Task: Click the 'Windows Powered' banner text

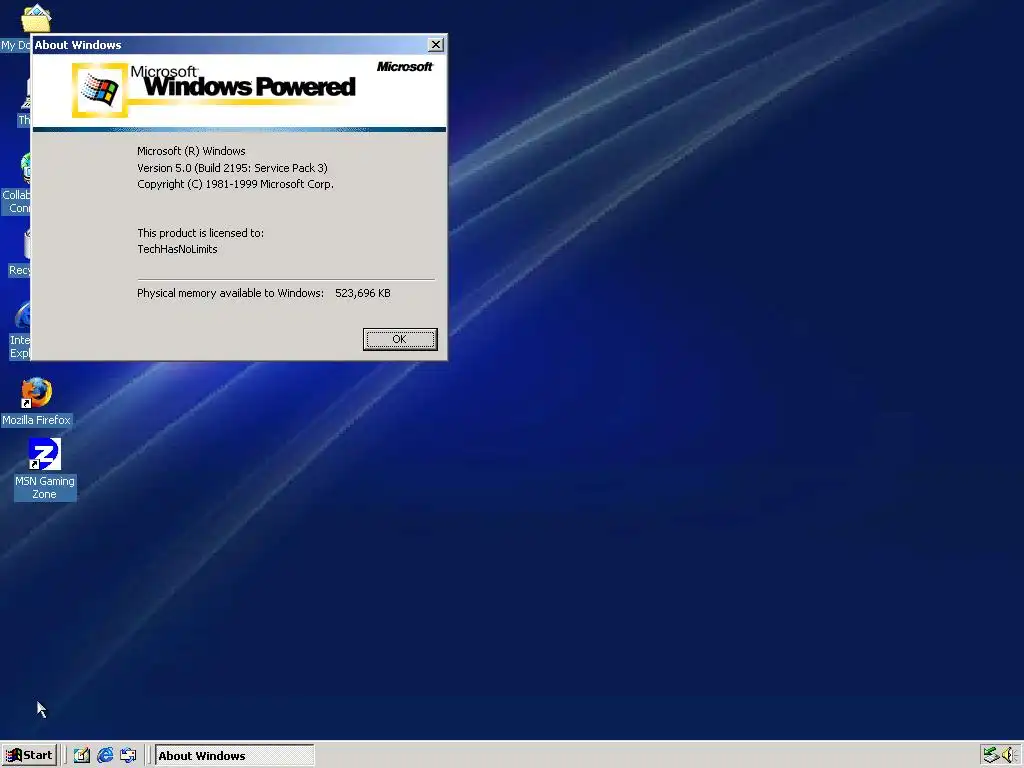Action: (x=249, y=86)
